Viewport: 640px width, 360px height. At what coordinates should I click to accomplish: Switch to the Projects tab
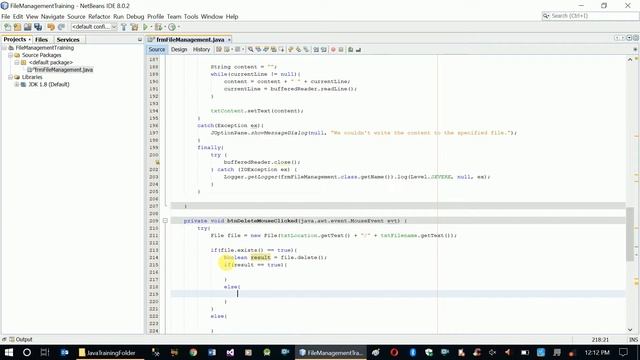pos(15,40)
